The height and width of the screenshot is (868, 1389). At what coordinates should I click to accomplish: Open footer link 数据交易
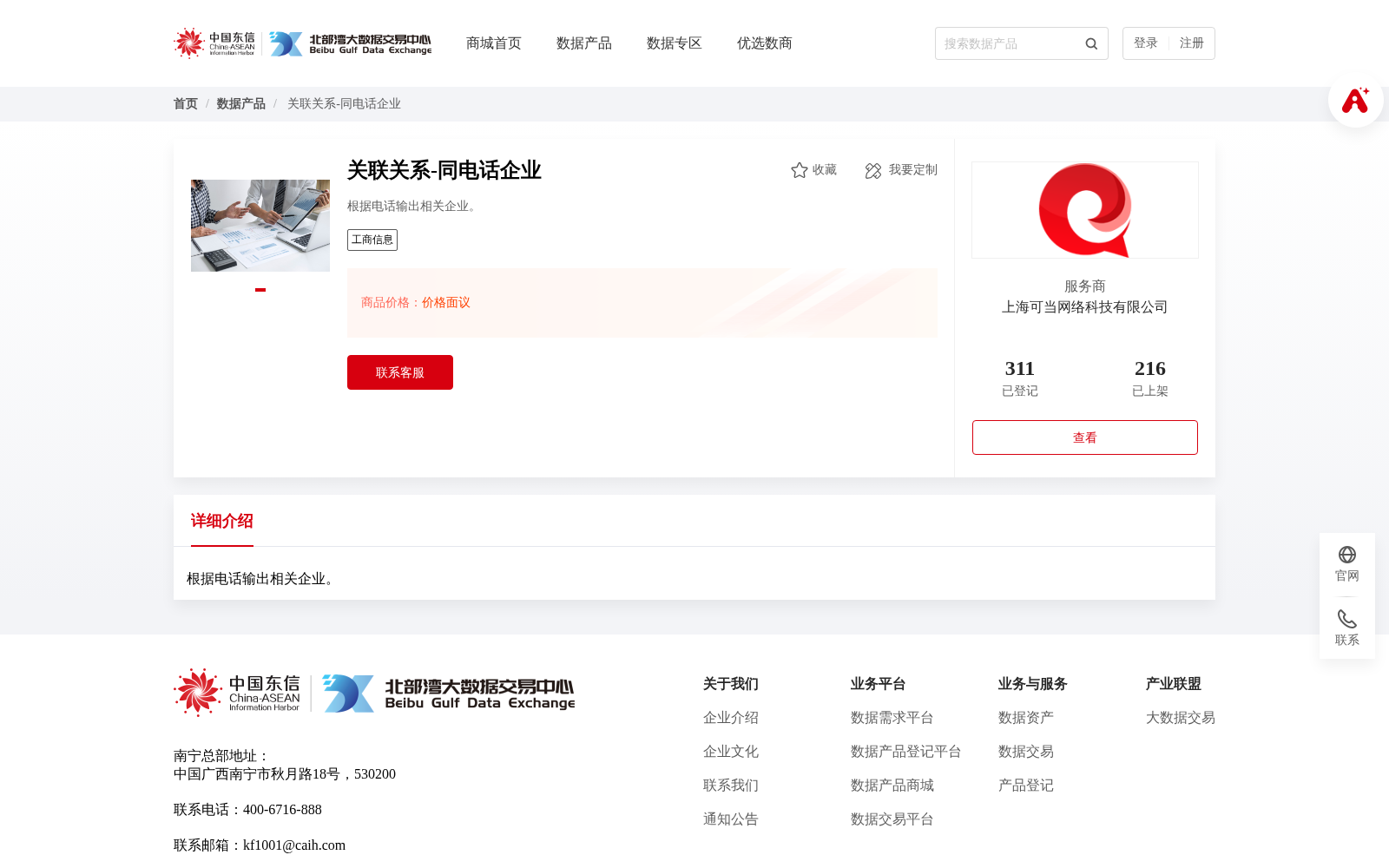(1026, 752)
